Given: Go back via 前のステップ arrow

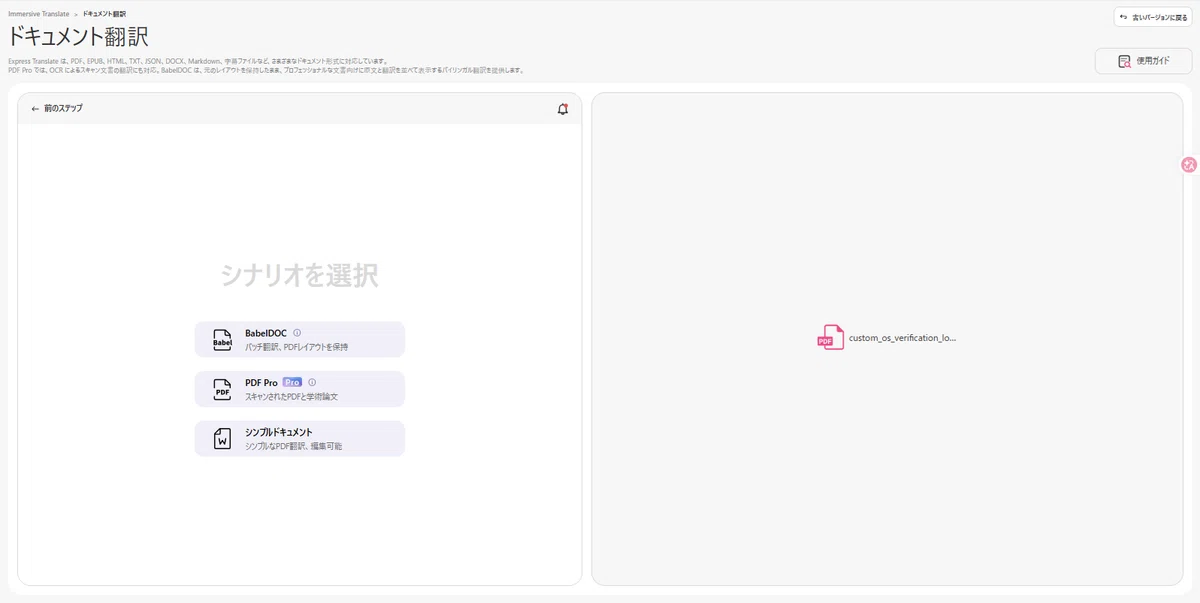Looking at the screenshot, I should (x=57, y=108).
